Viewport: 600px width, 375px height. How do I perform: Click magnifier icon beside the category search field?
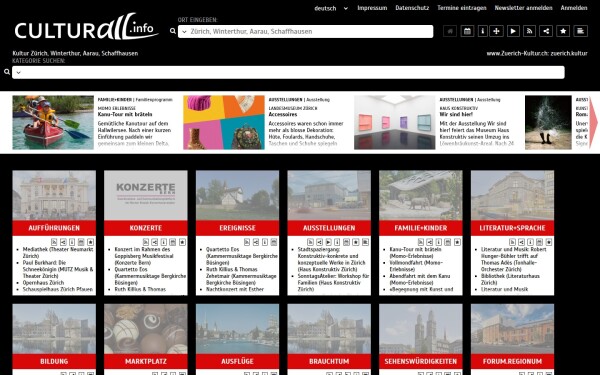(7, 72)
